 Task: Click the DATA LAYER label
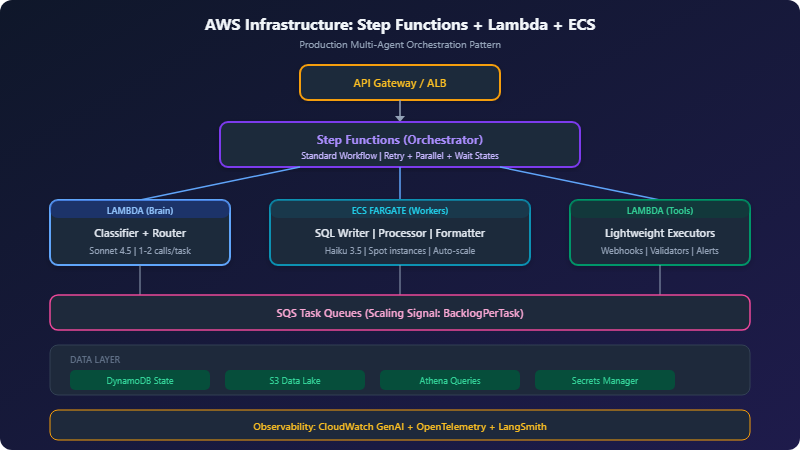(x=95, y=360)
